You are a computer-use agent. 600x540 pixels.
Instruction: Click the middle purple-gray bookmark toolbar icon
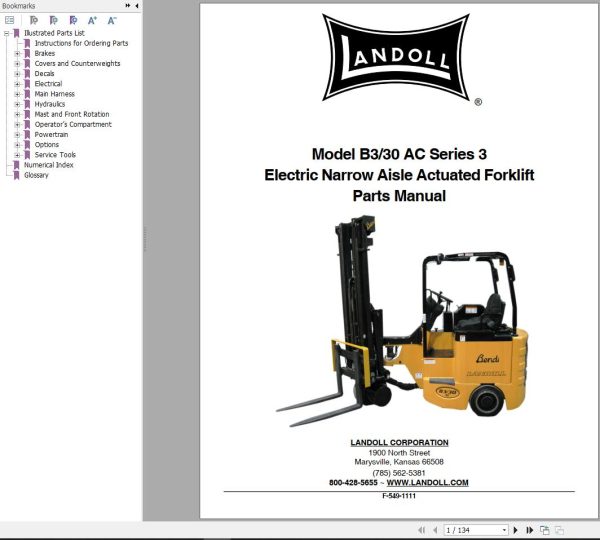pyautogui.click(x=54, y=20)
